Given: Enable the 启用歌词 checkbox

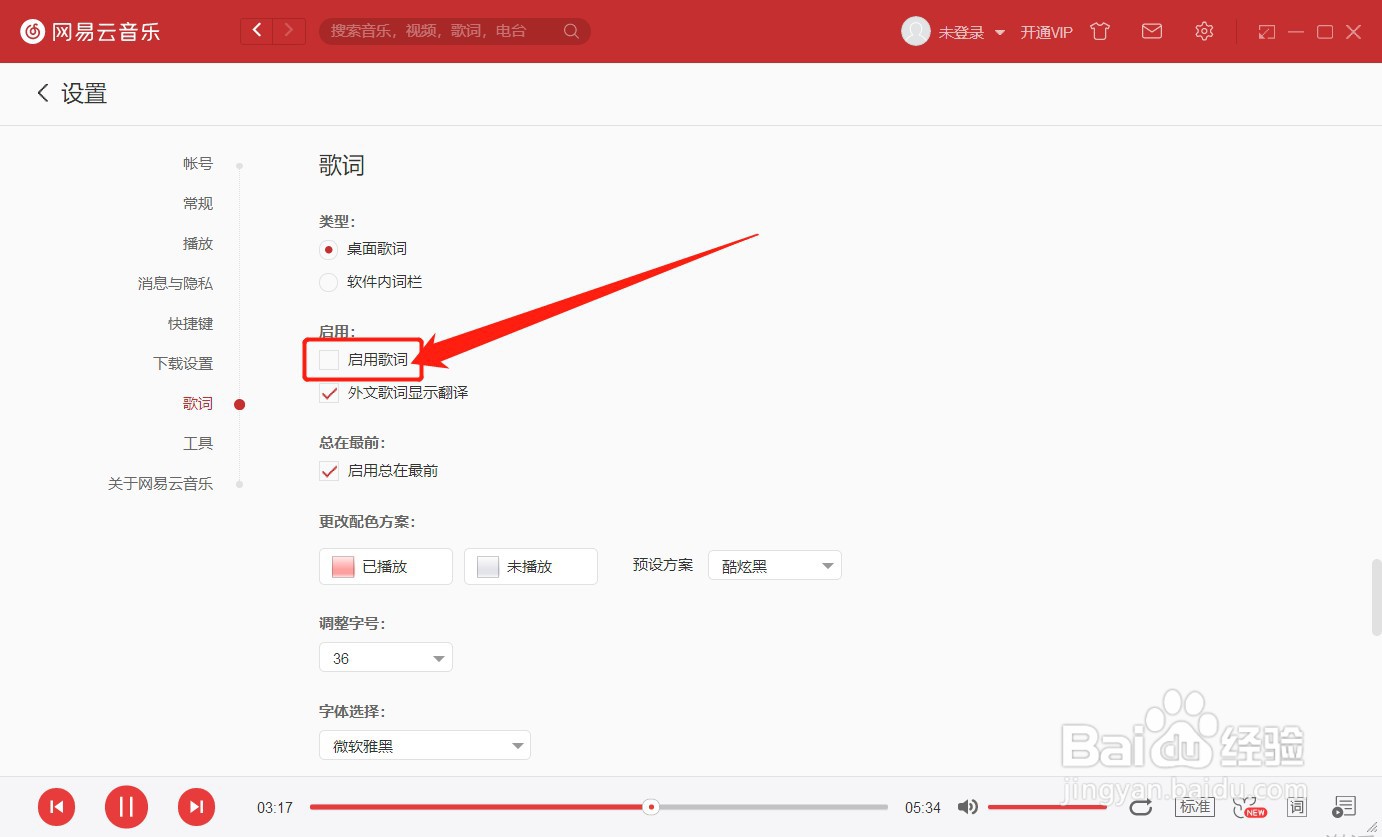Looking at the screenshot, I should pos(328,360).
